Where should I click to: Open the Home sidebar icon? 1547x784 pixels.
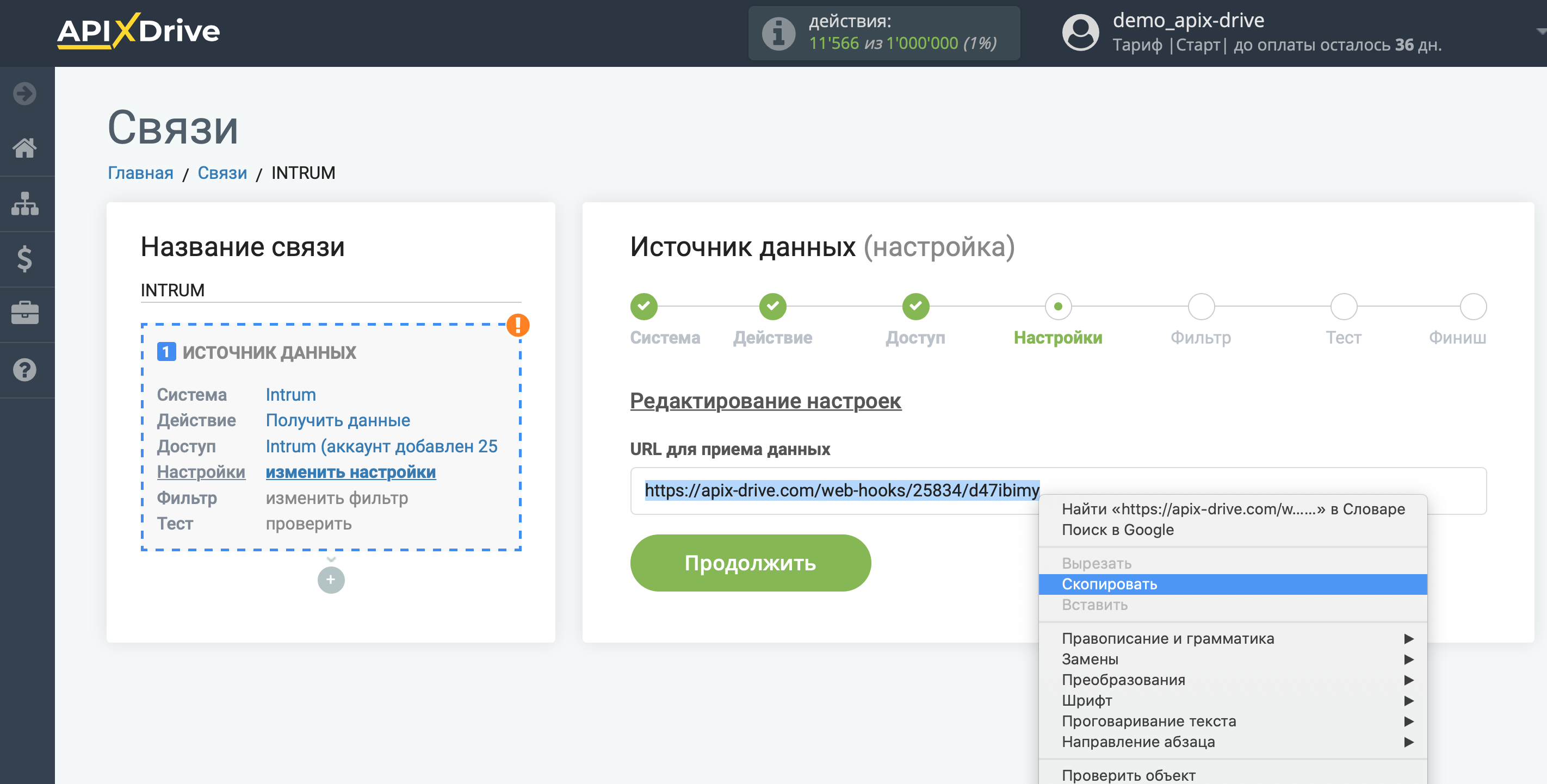click(24, 148)
